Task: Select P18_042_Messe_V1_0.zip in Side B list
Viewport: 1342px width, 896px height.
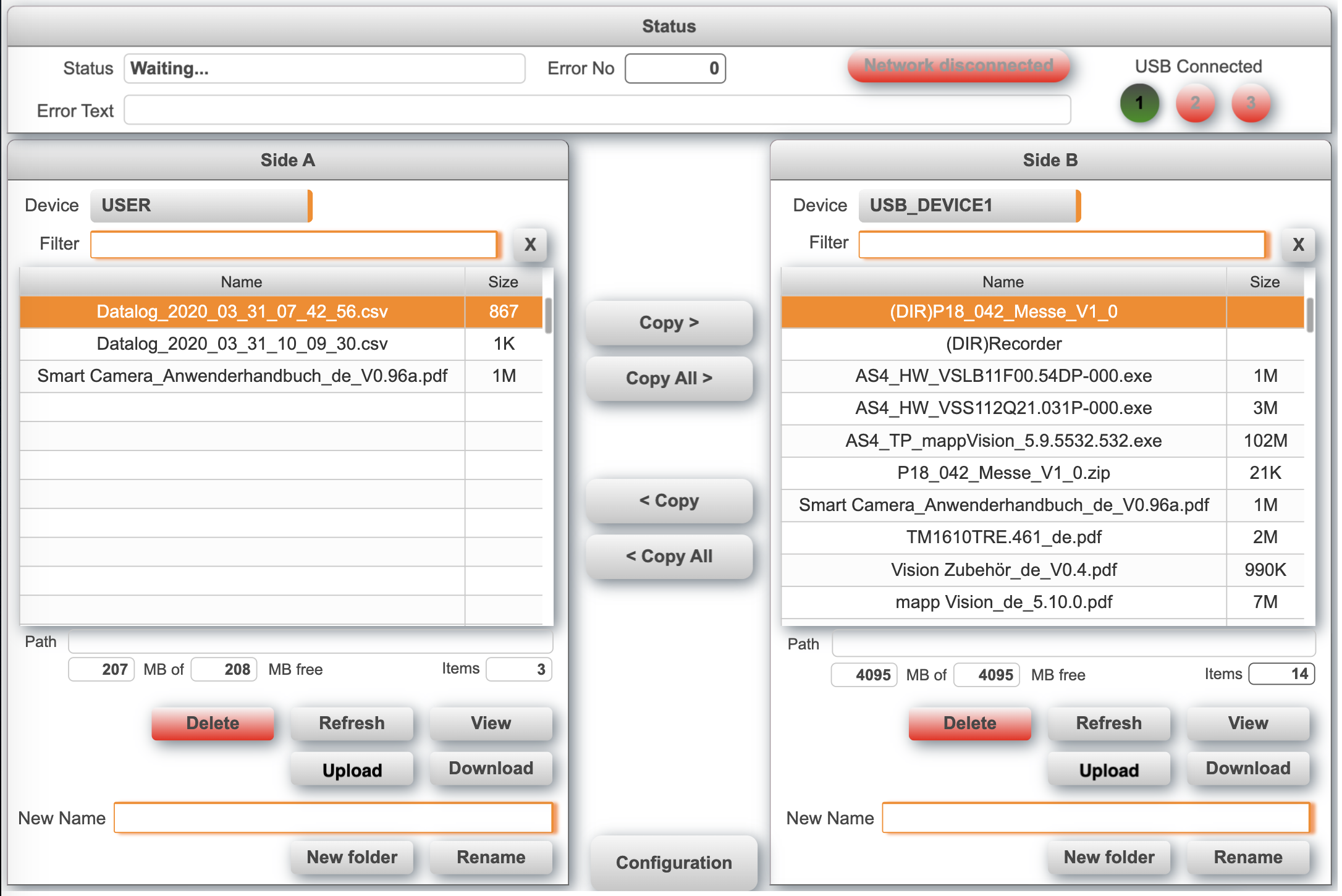Action: 1003,473
